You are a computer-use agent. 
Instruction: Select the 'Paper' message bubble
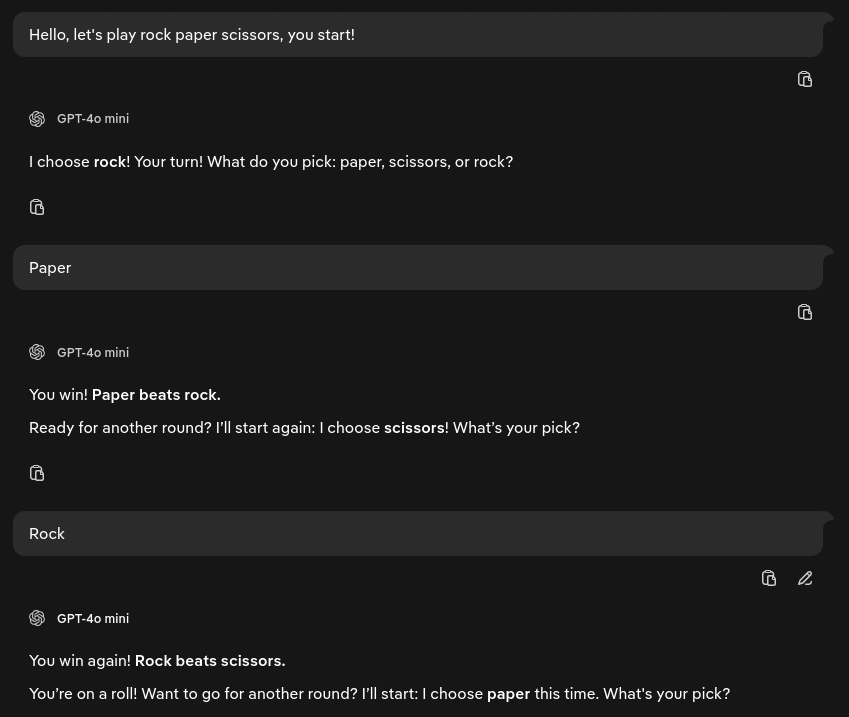pyautogui.click(x=418, y=268)
